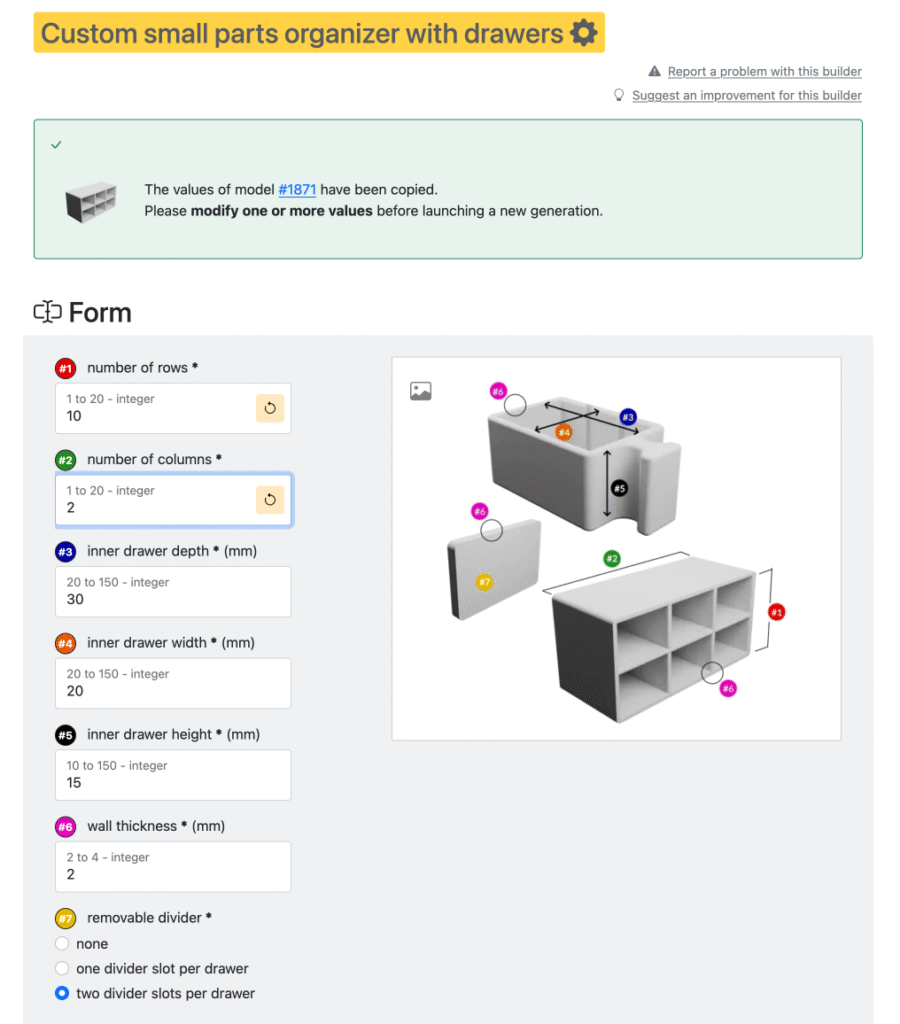
Task: Reset the number of rows value
Action: point(270,408)
